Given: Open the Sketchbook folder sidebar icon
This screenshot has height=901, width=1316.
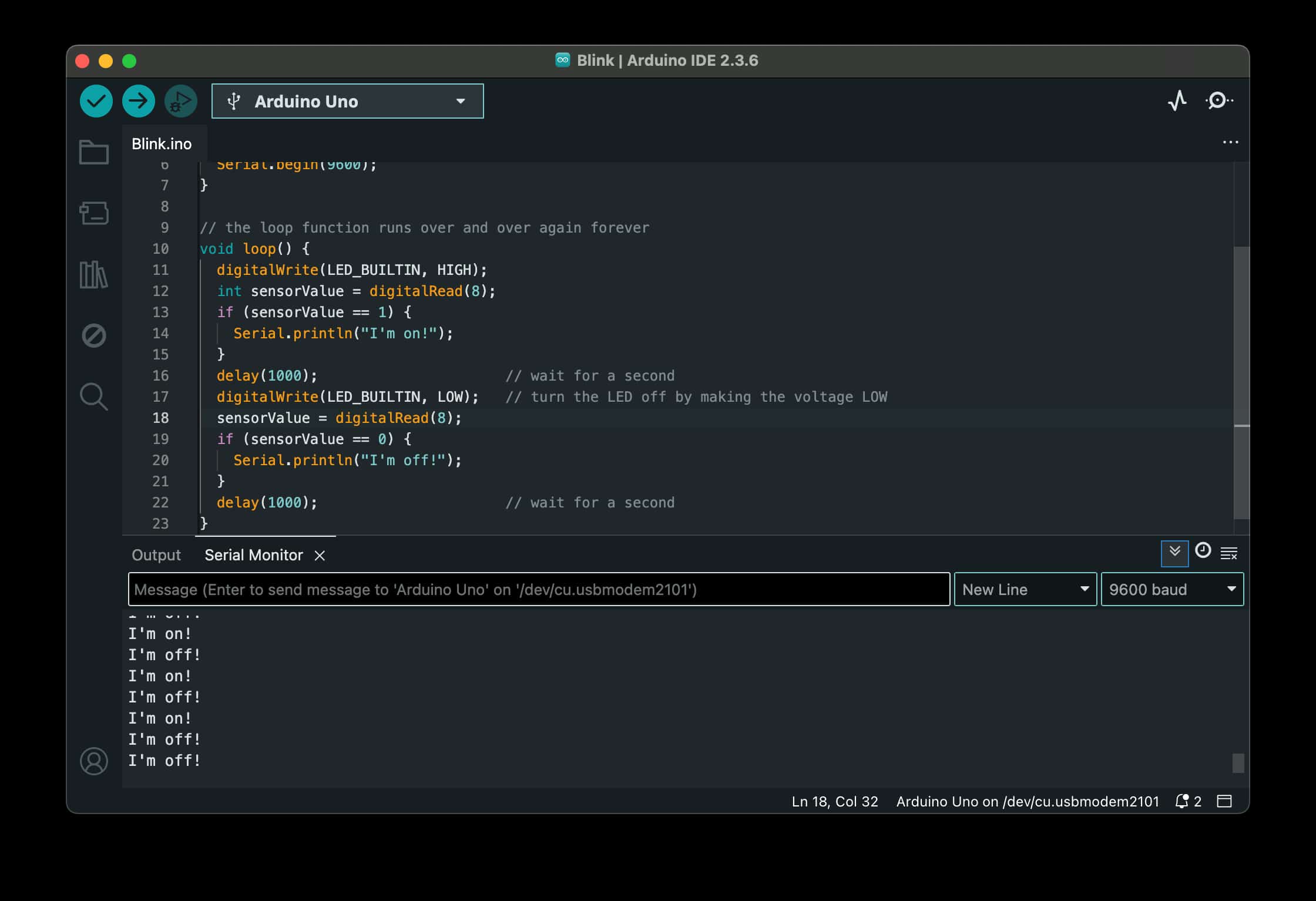Looking at the screenshot, I should click(x=94, y=152).
